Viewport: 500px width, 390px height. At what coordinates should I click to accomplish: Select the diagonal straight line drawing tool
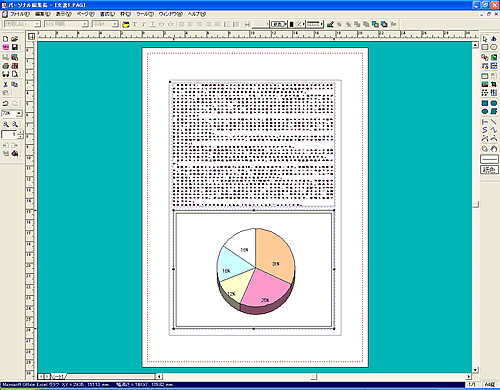coord(494,122)
